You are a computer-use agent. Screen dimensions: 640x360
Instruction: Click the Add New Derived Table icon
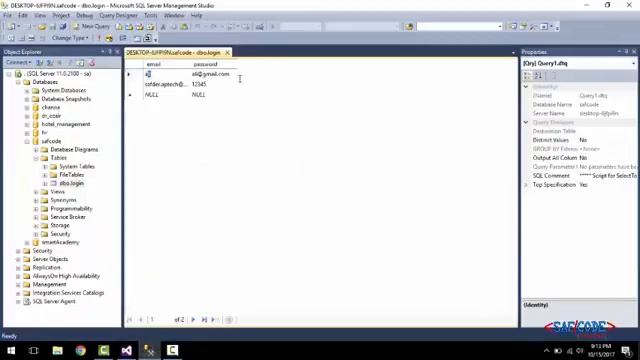(x=147, y=38)
